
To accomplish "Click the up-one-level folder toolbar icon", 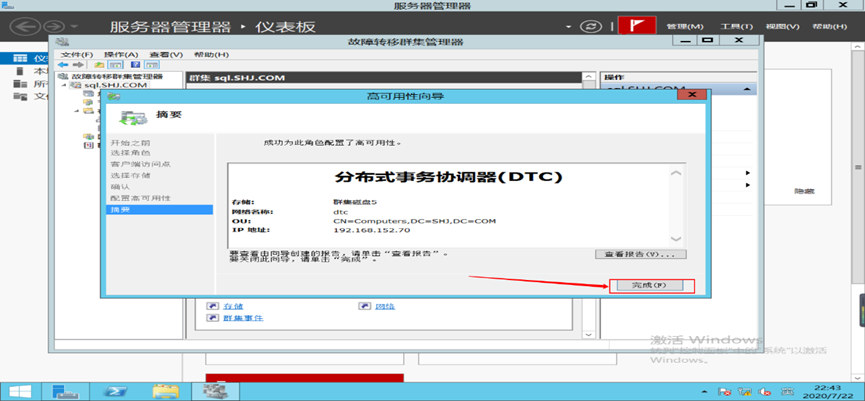I will pos(100,65).
